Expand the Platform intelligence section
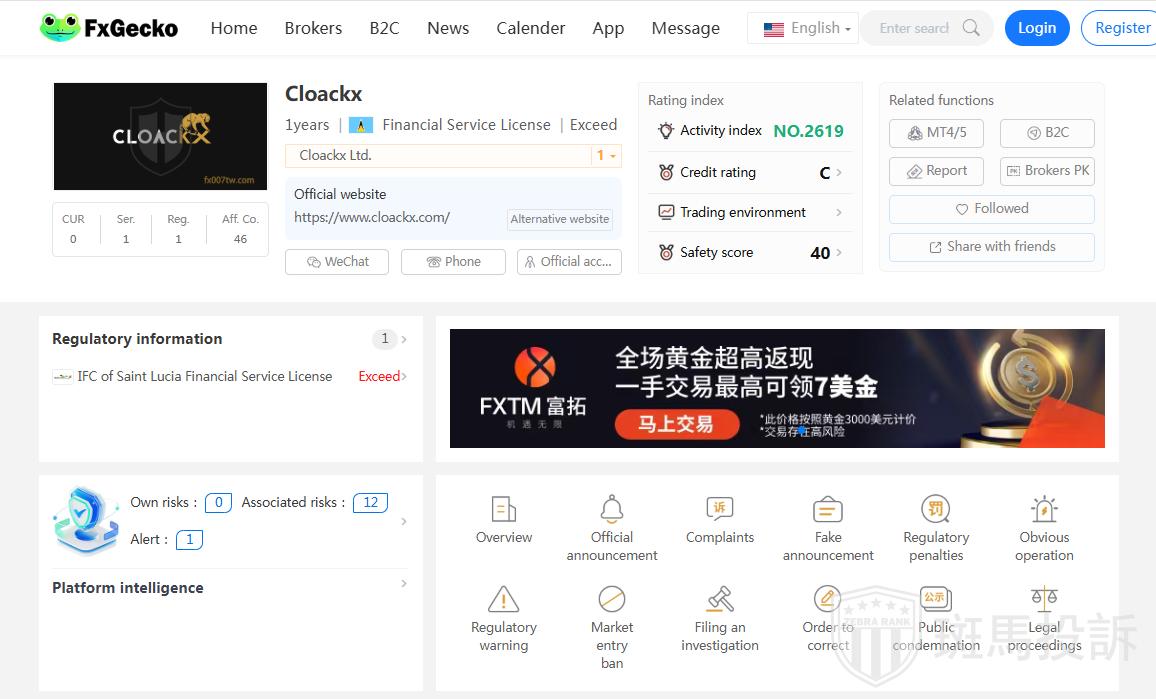This screenshot has height=699, width=1156. [403, 584]
